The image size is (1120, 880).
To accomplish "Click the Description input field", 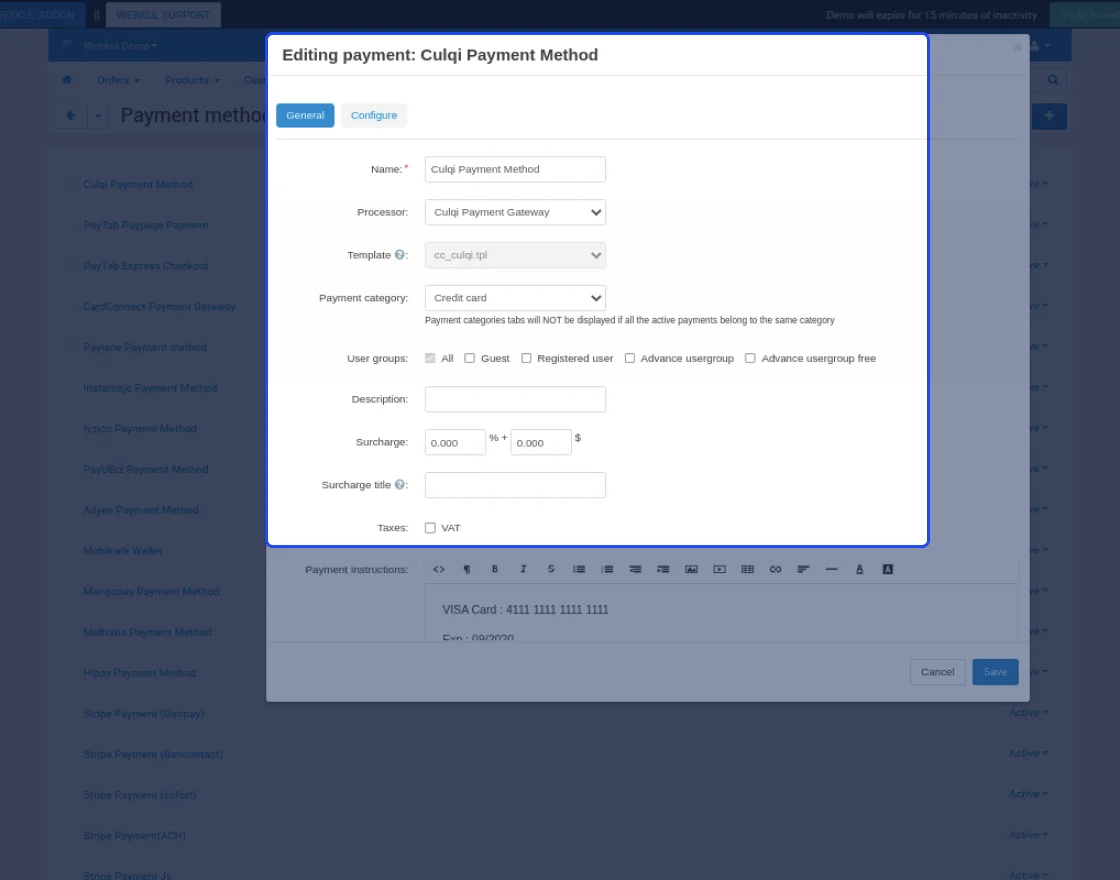I will pyautogui.click(x=515, y=399).
